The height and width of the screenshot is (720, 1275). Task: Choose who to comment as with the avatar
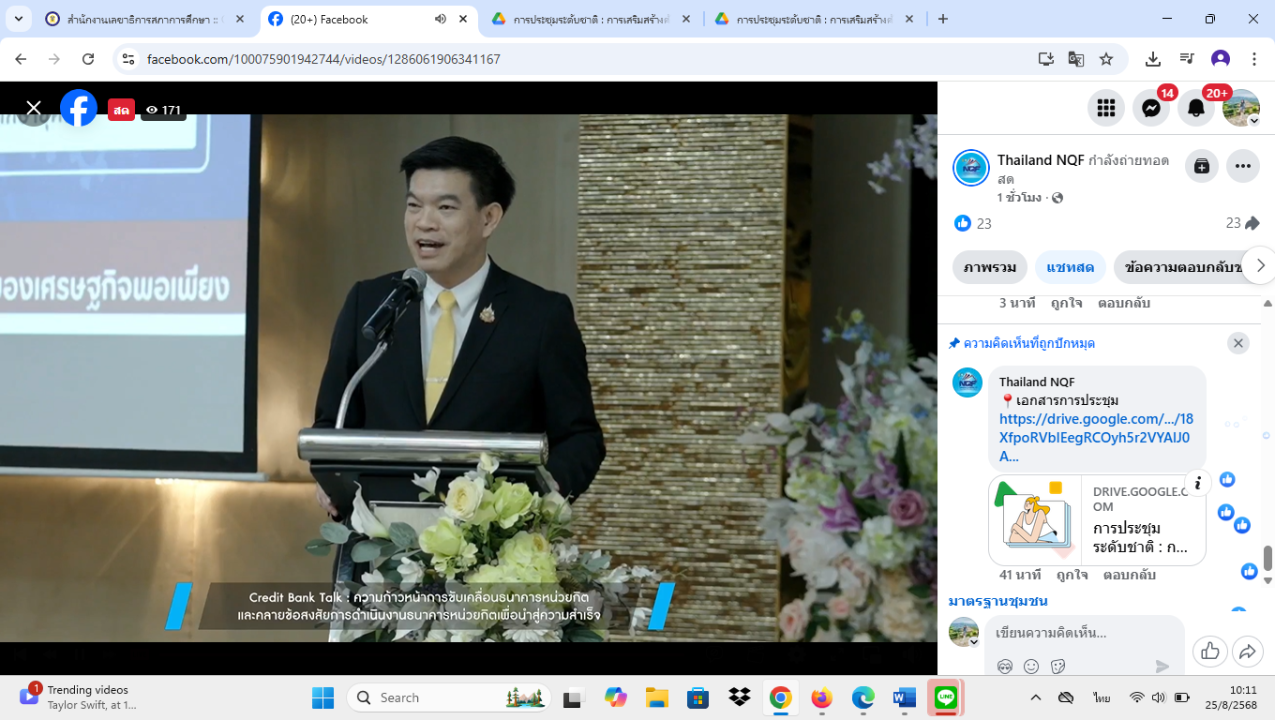pos(964,632)
